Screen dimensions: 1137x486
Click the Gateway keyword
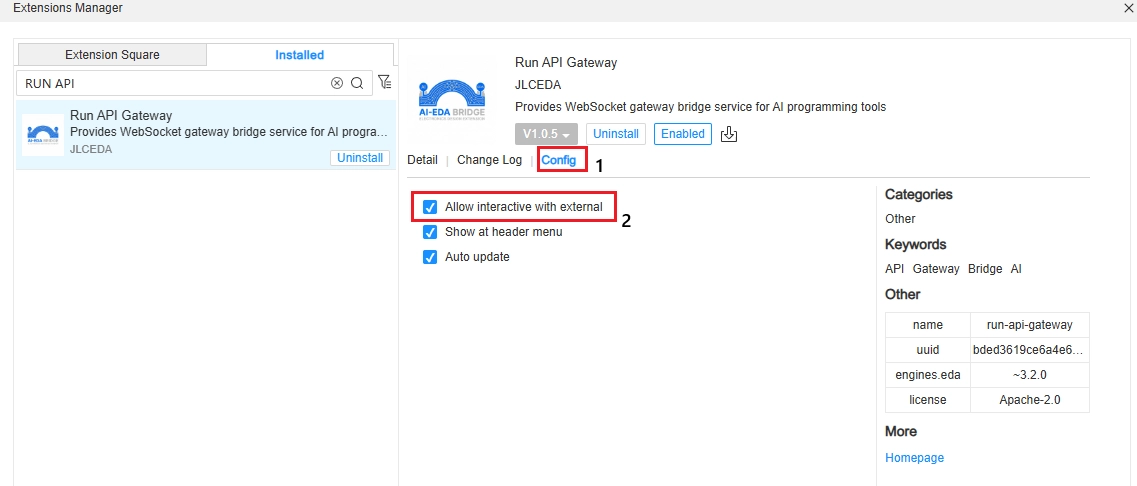[x=935, y=268]
